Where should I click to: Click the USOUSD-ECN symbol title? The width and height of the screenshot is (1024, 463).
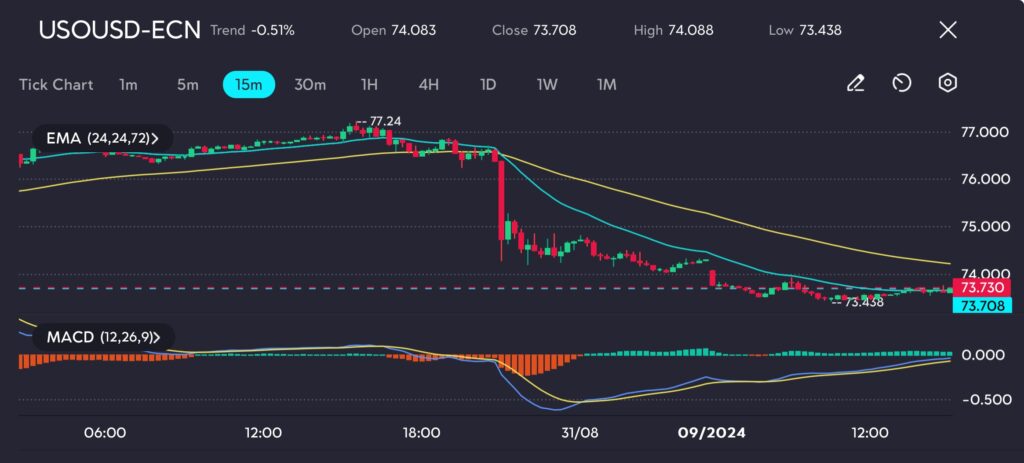[119, 30]
